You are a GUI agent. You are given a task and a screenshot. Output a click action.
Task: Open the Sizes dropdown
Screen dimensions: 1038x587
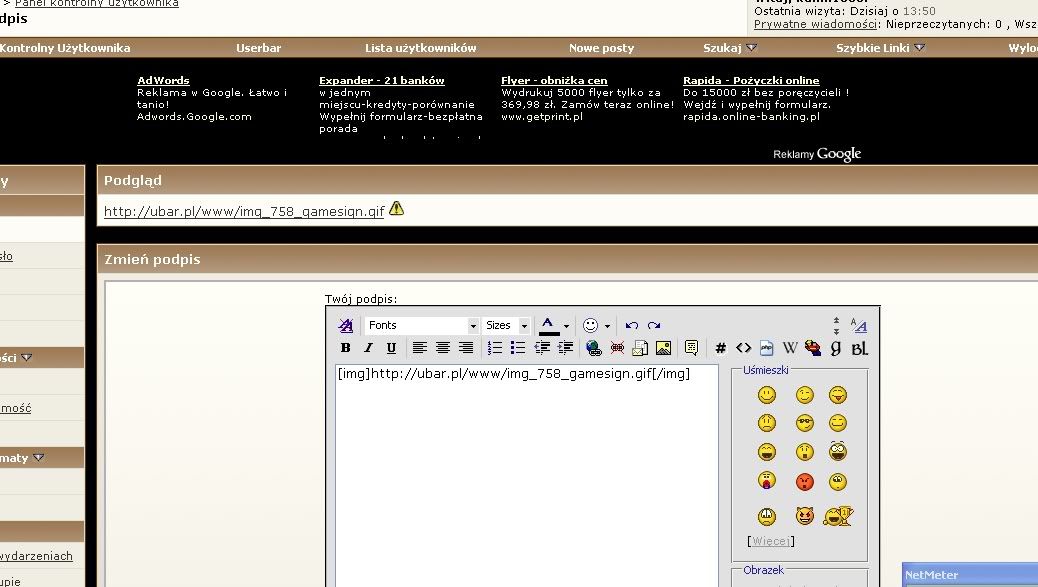(x=506, y=325)
